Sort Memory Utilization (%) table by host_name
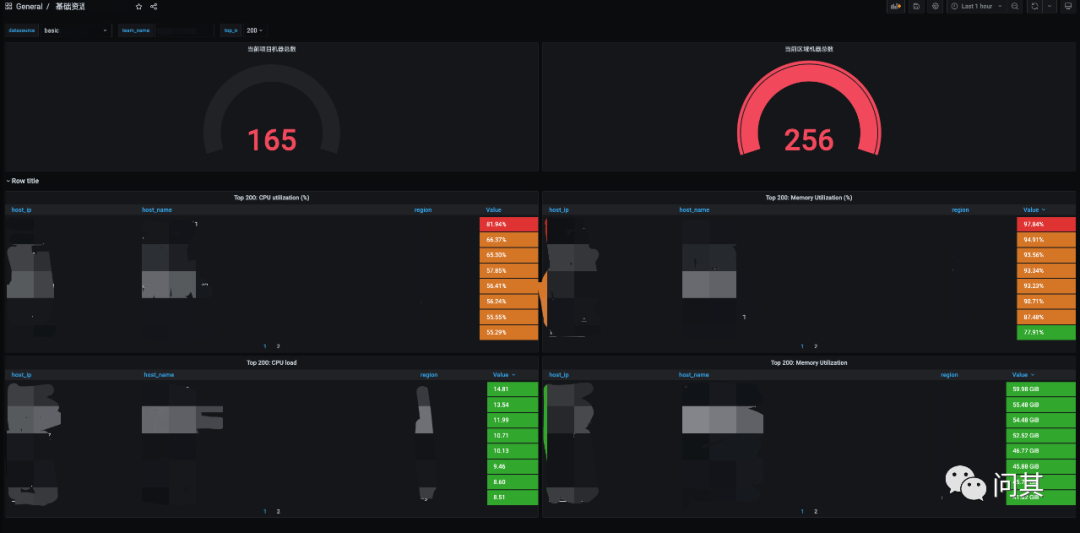The height and width of the screenshot is (533, 1080). coord(694,210)
